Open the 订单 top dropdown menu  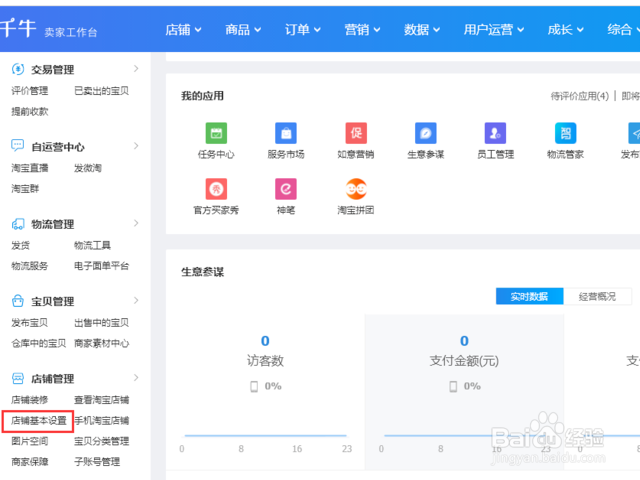coord(302,29)
